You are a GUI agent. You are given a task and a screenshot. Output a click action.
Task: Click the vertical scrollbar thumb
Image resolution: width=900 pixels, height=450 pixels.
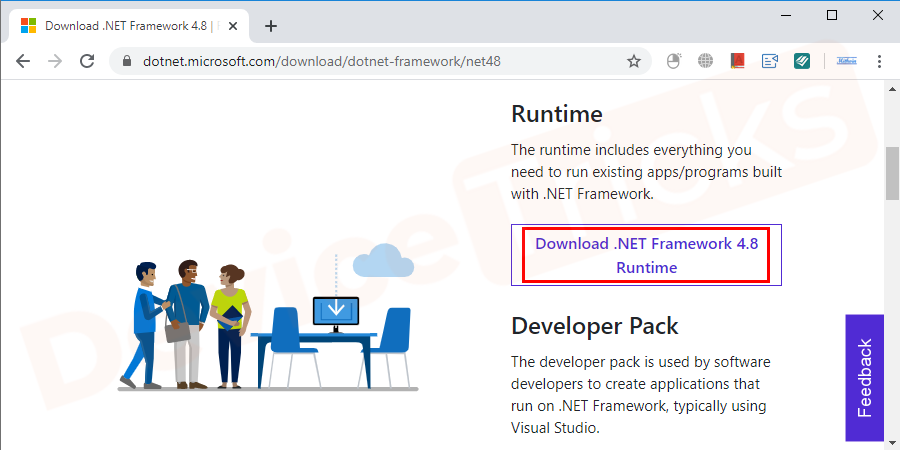tap(892, 173)
